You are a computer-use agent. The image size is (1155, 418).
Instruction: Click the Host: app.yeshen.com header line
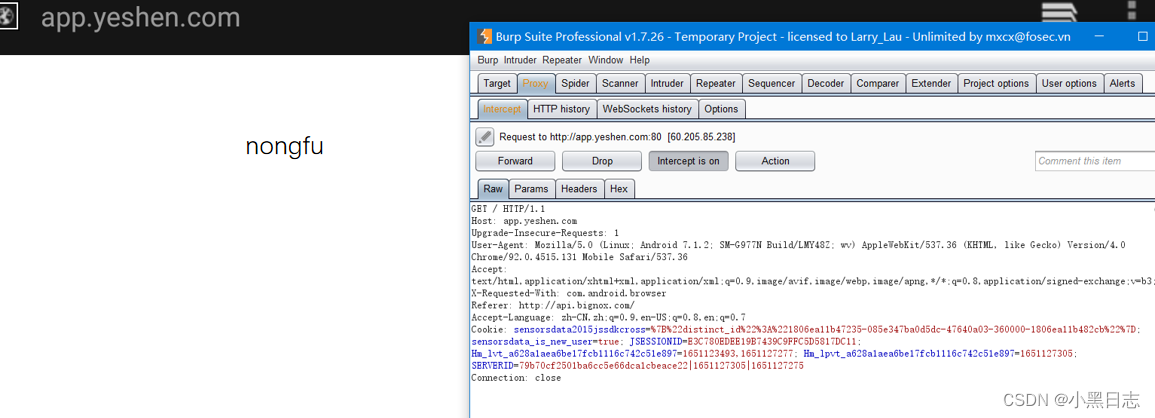524,220
